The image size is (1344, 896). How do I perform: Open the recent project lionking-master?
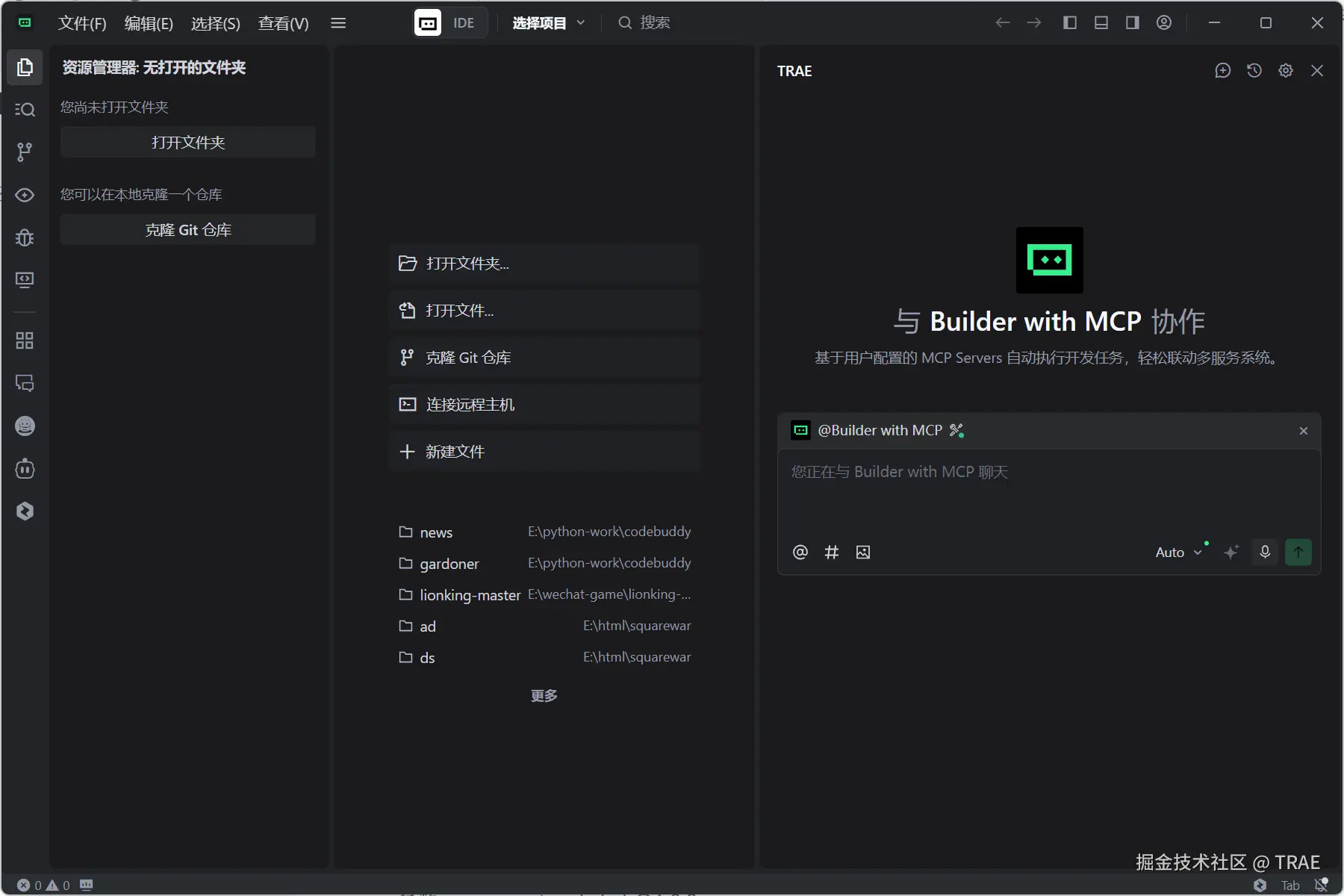pyautogui.click(x=544, y=595)
